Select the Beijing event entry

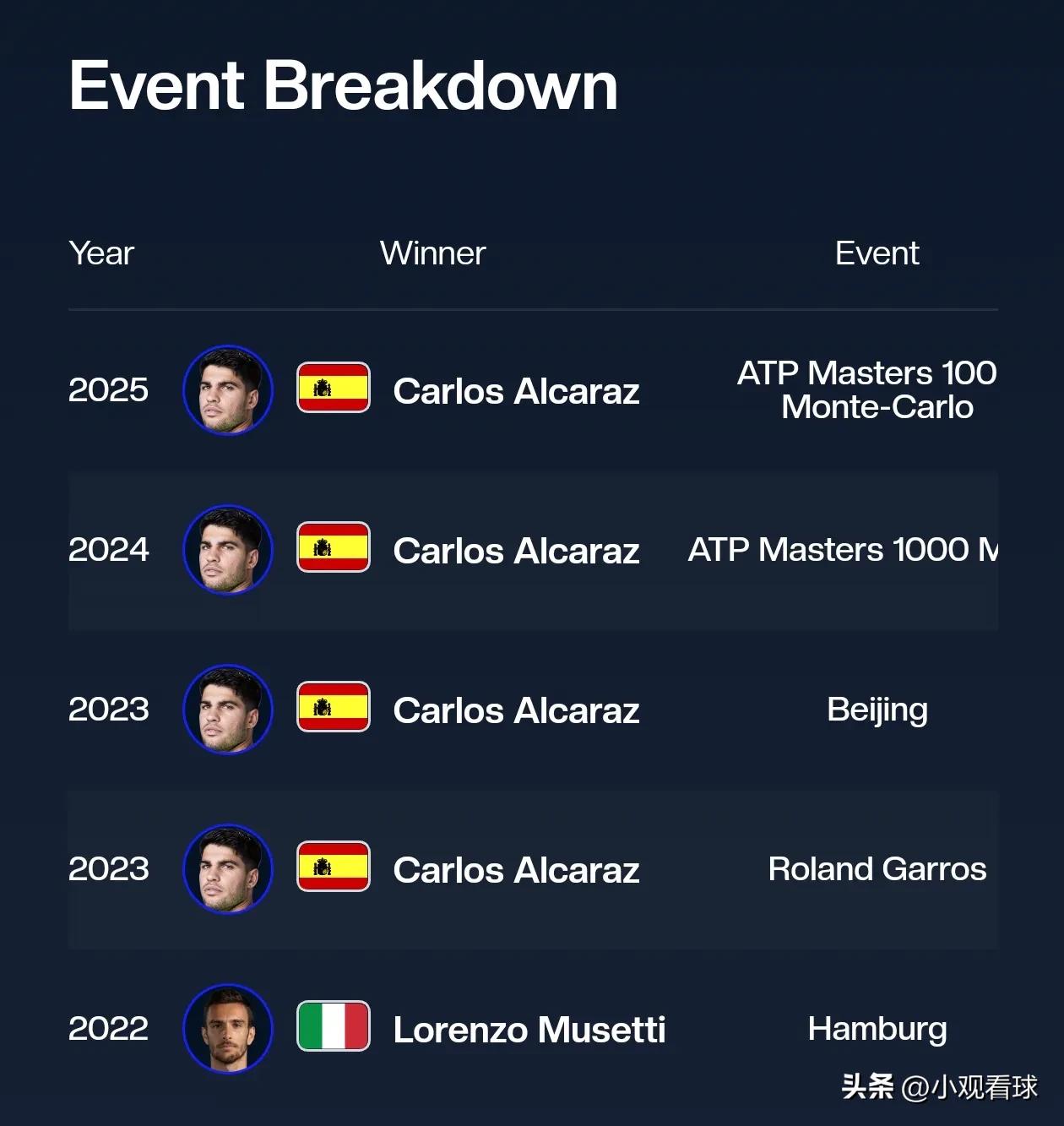(x=877, y=710)
